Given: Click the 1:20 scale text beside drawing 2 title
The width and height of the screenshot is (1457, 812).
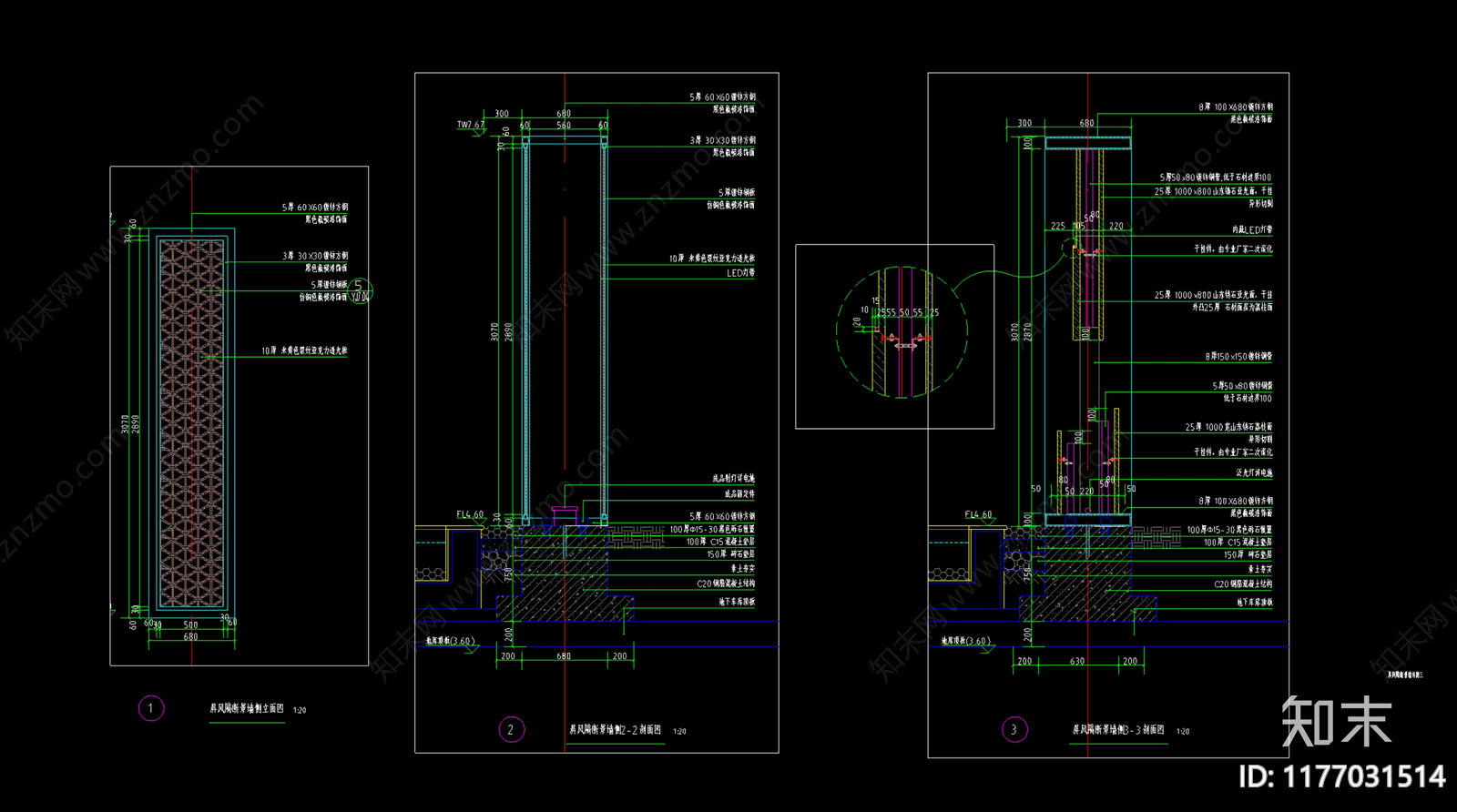Looking at the screenshot, I should pos(679,731).
